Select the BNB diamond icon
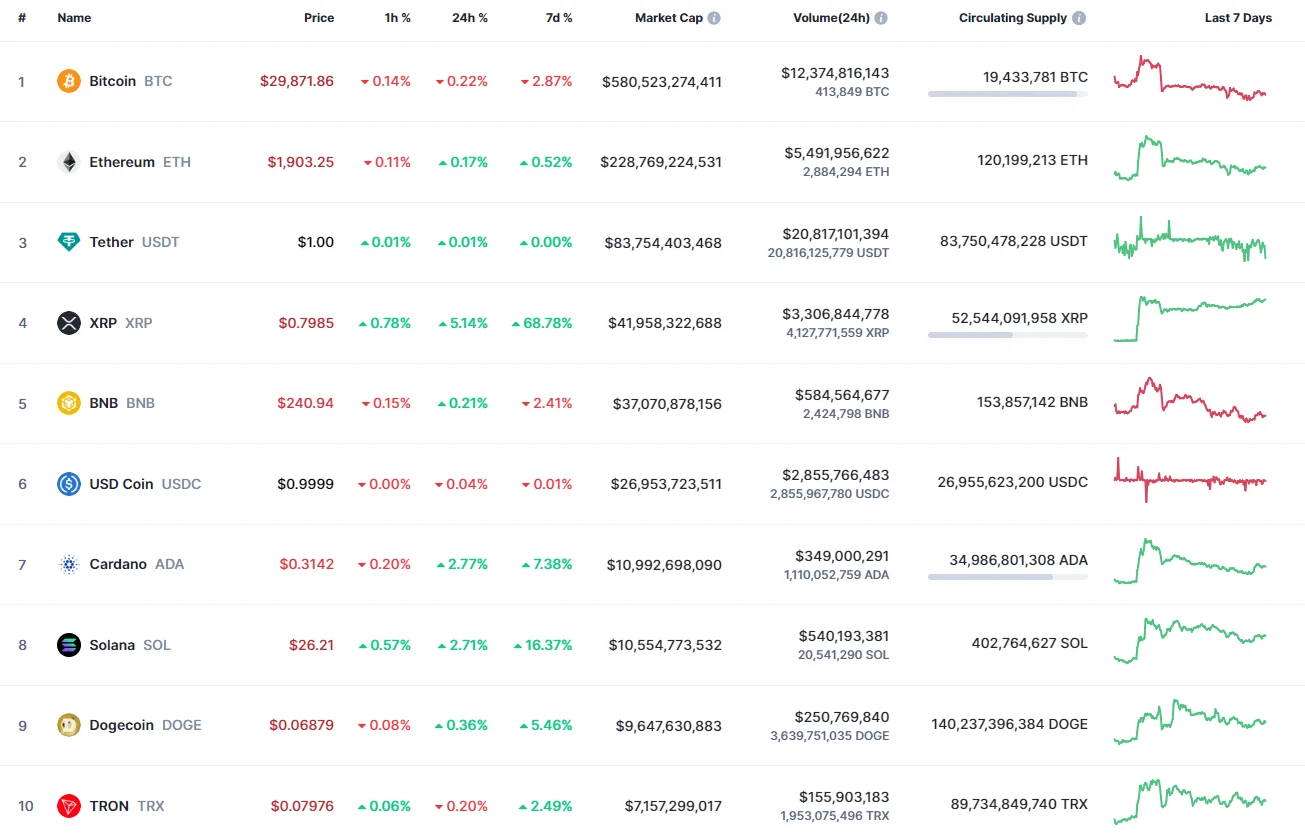 point(68,403)
